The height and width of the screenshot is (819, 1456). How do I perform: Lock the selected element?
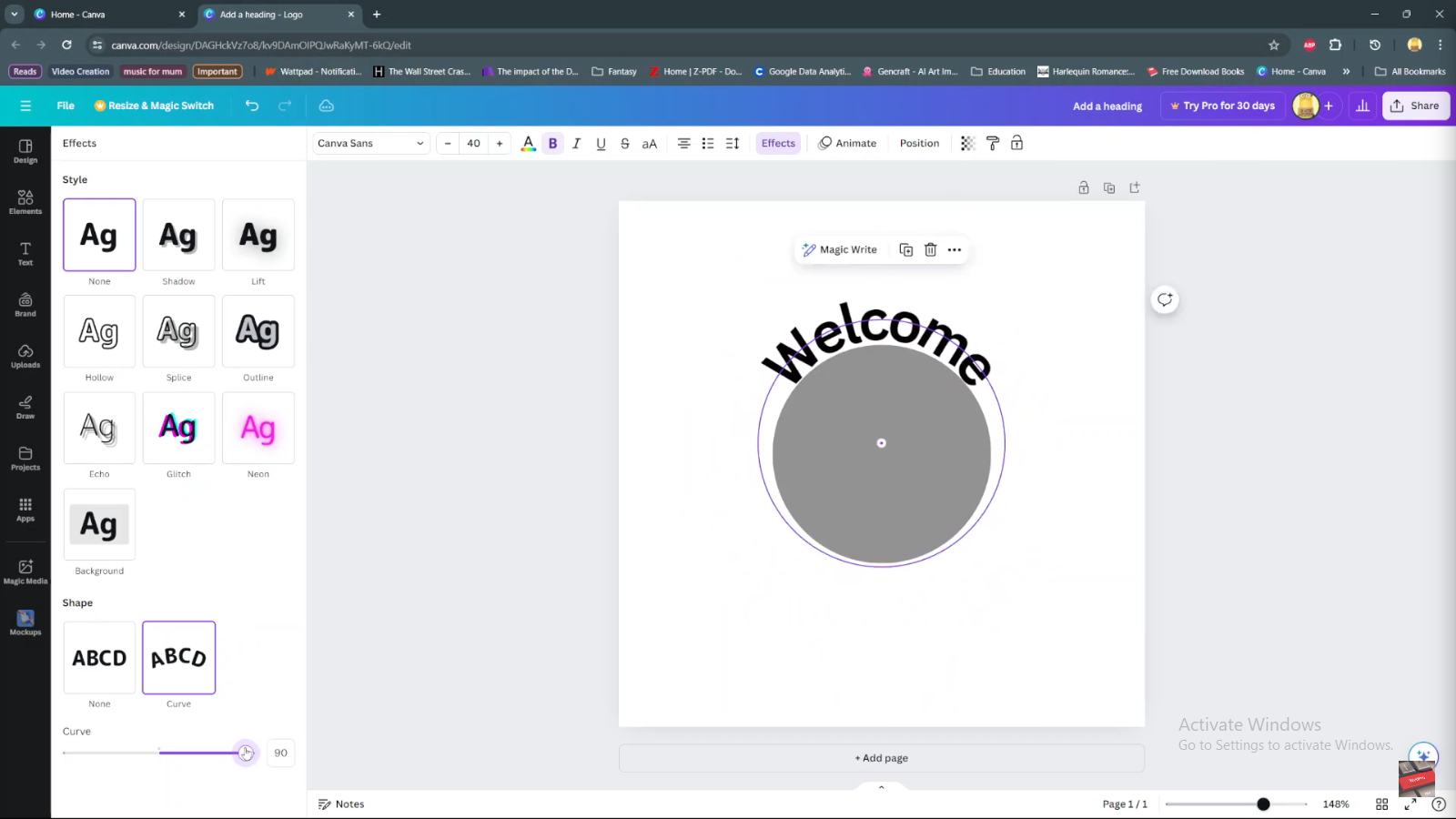coord(1017,143)
